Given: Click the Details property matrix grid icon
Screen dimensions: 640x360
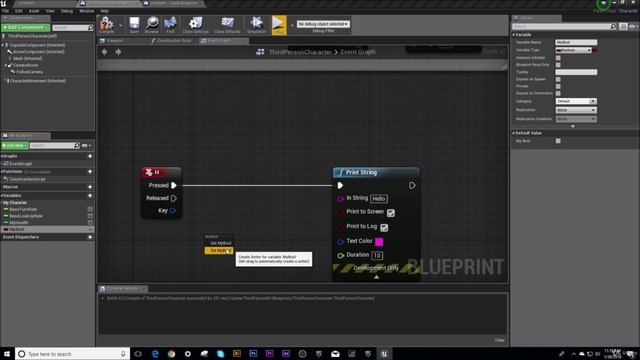Looking at the screenshot, I should click(x=623, y=27).
